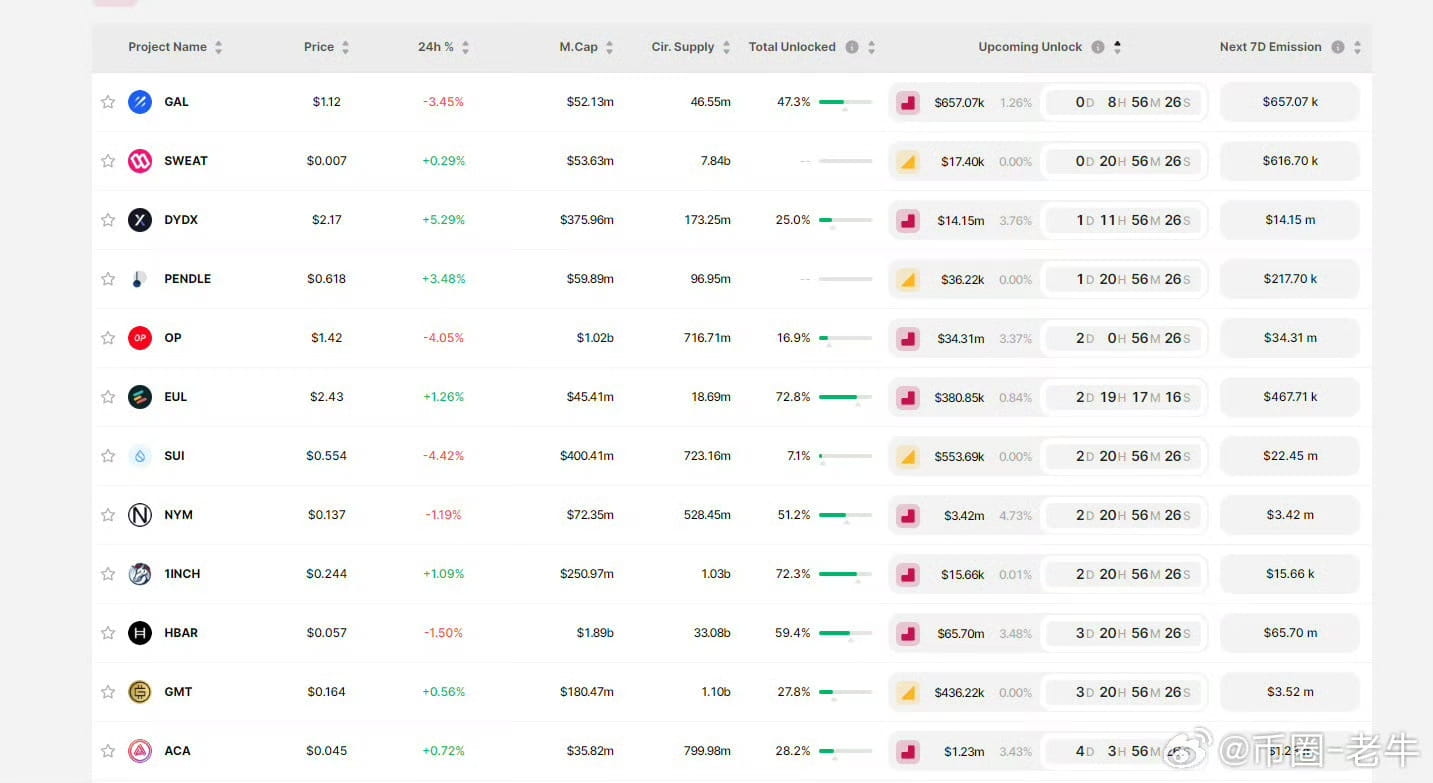This screenshot has width=1433, height=783.
Task: Toggle the favorite star for SUI
Action: point(107,456)
